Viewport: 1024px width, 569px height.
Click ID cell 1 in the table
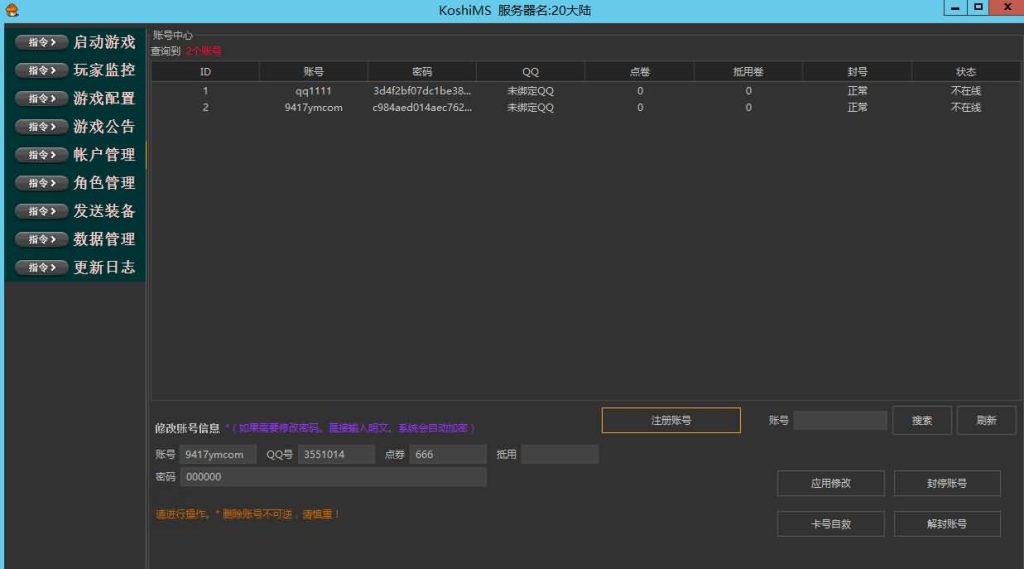[x=205, y=91]
